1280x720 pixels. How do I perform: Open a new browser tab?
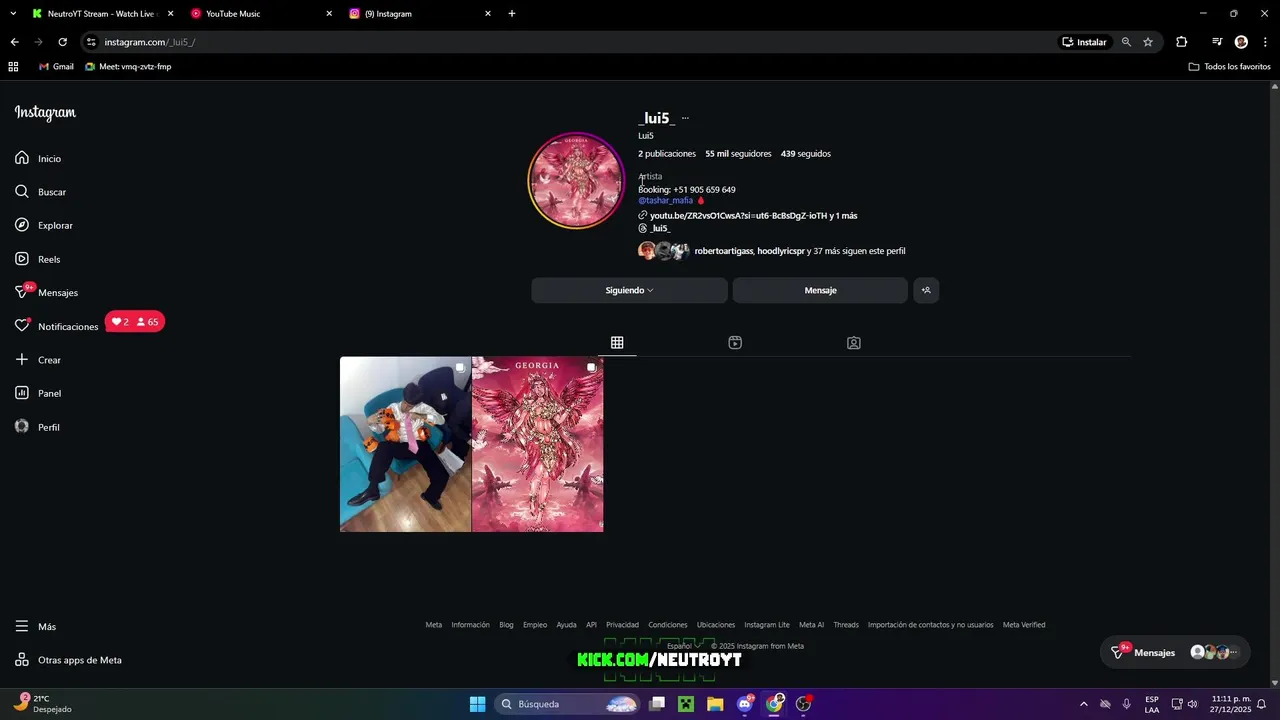512,14
